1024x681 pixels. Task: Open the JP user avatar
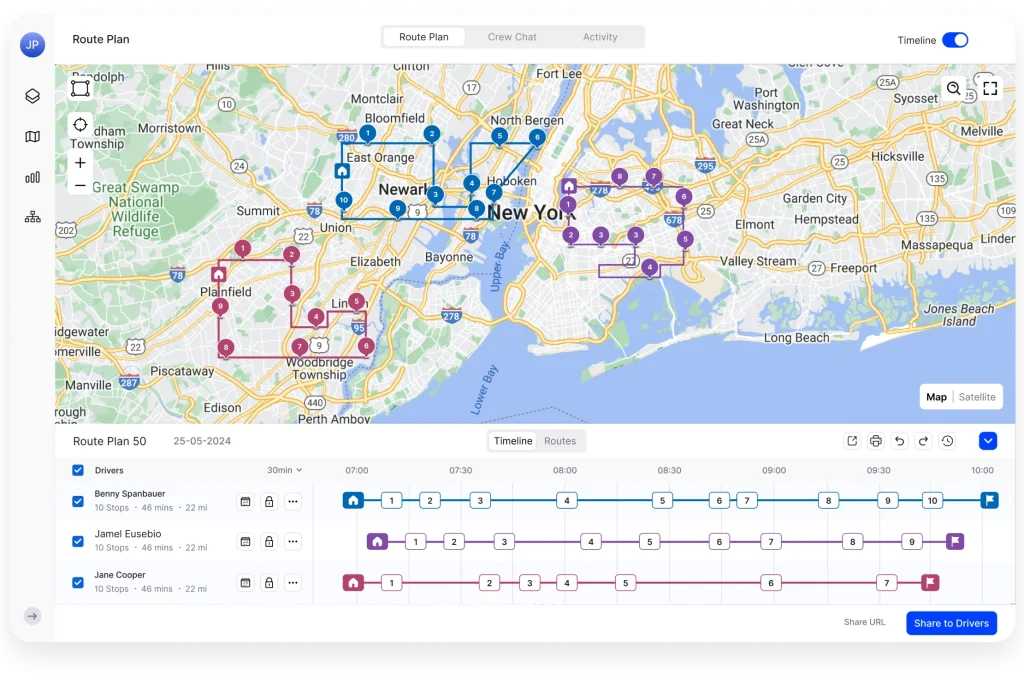32,45
